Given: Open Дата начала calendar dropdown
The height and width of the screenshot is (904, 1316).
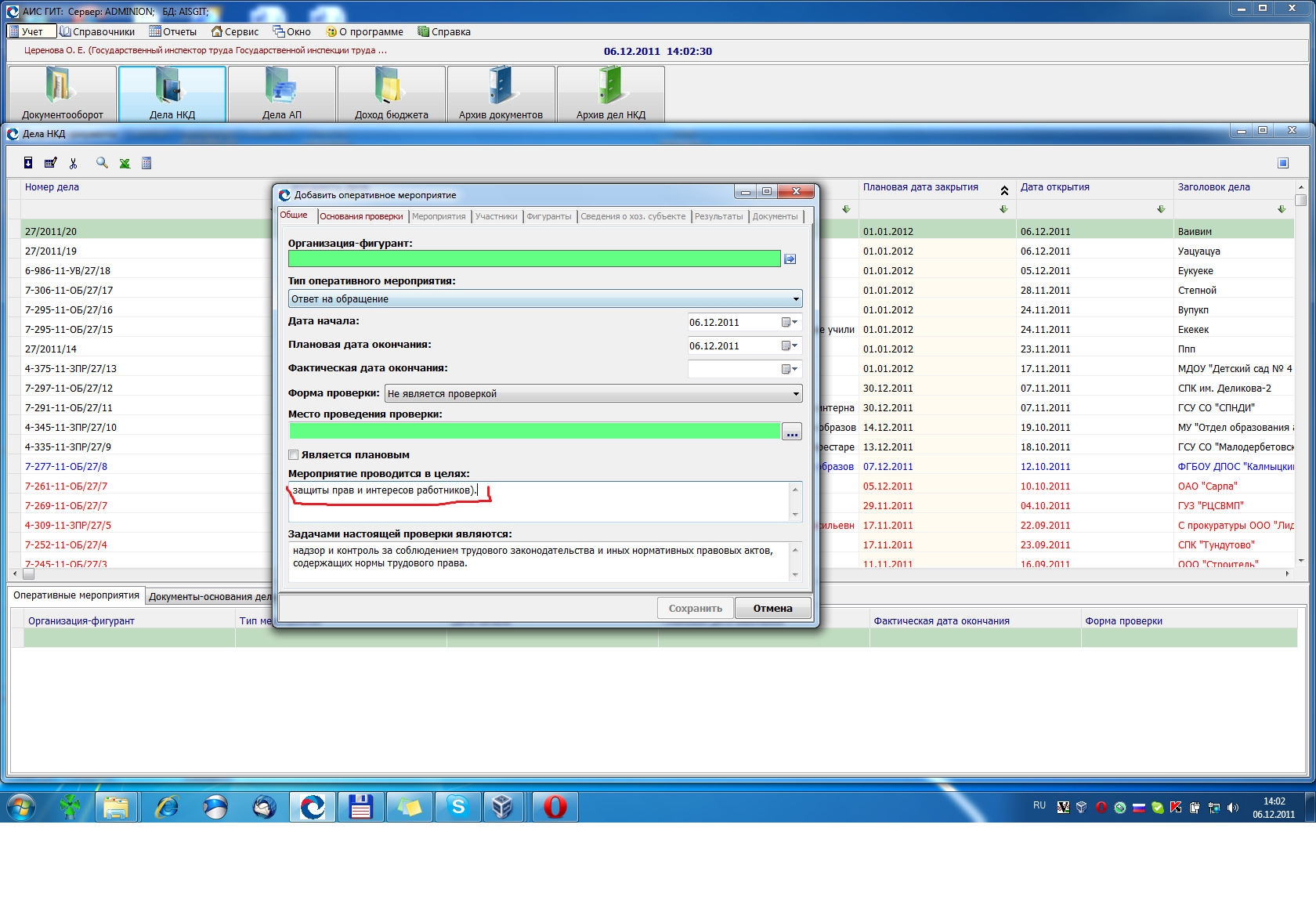Looking at the screenshot, I should 790,323.
